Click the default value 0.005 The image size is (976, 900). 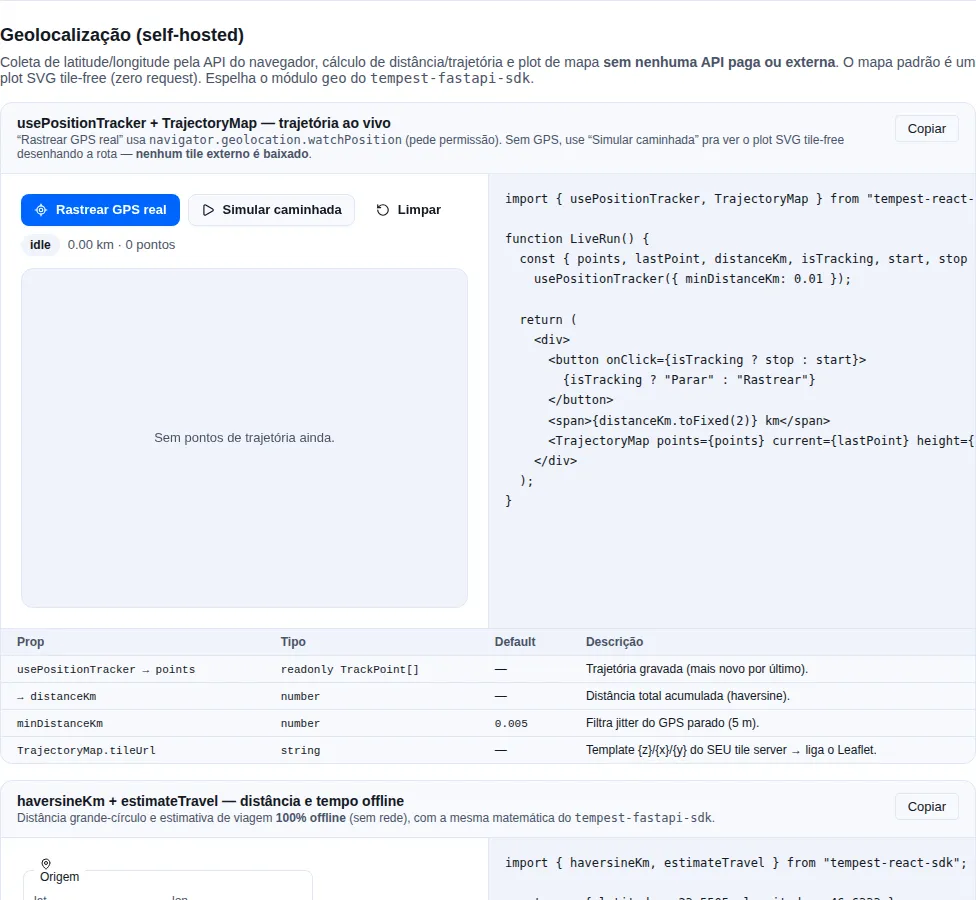pos(511,723)
